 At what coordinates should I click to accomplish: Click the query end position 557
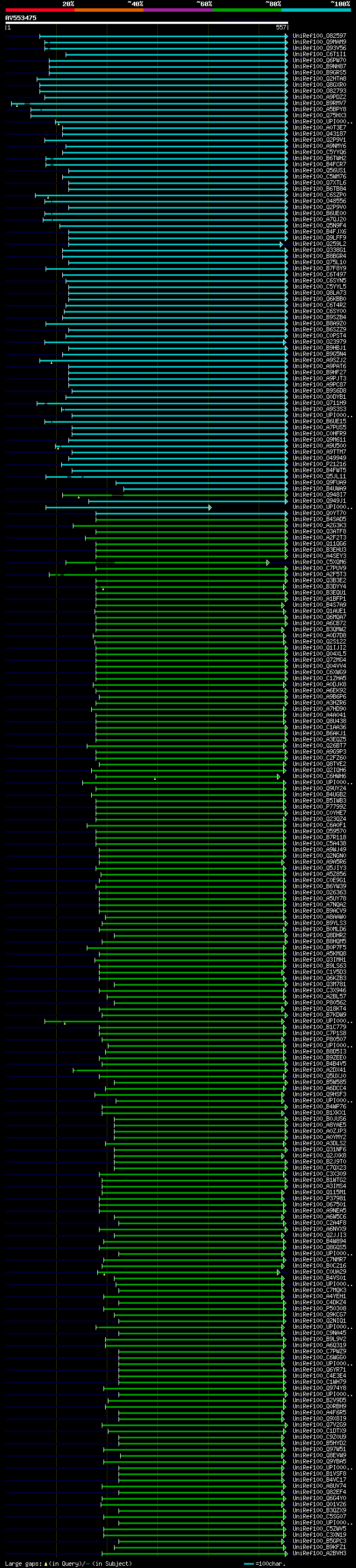point(280,27)
